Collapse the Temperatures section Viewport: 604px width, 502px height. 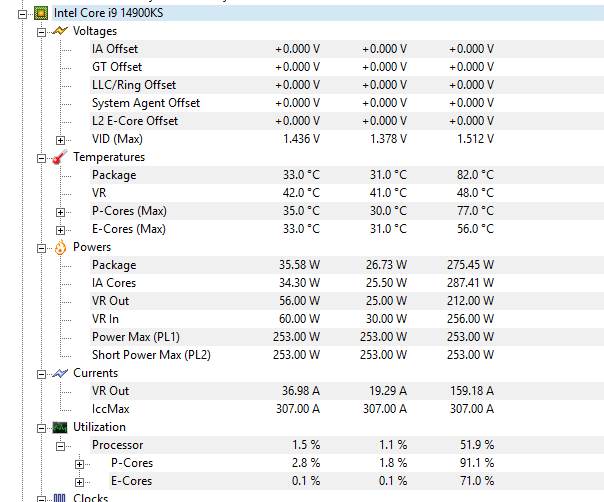tap(41, 158)
